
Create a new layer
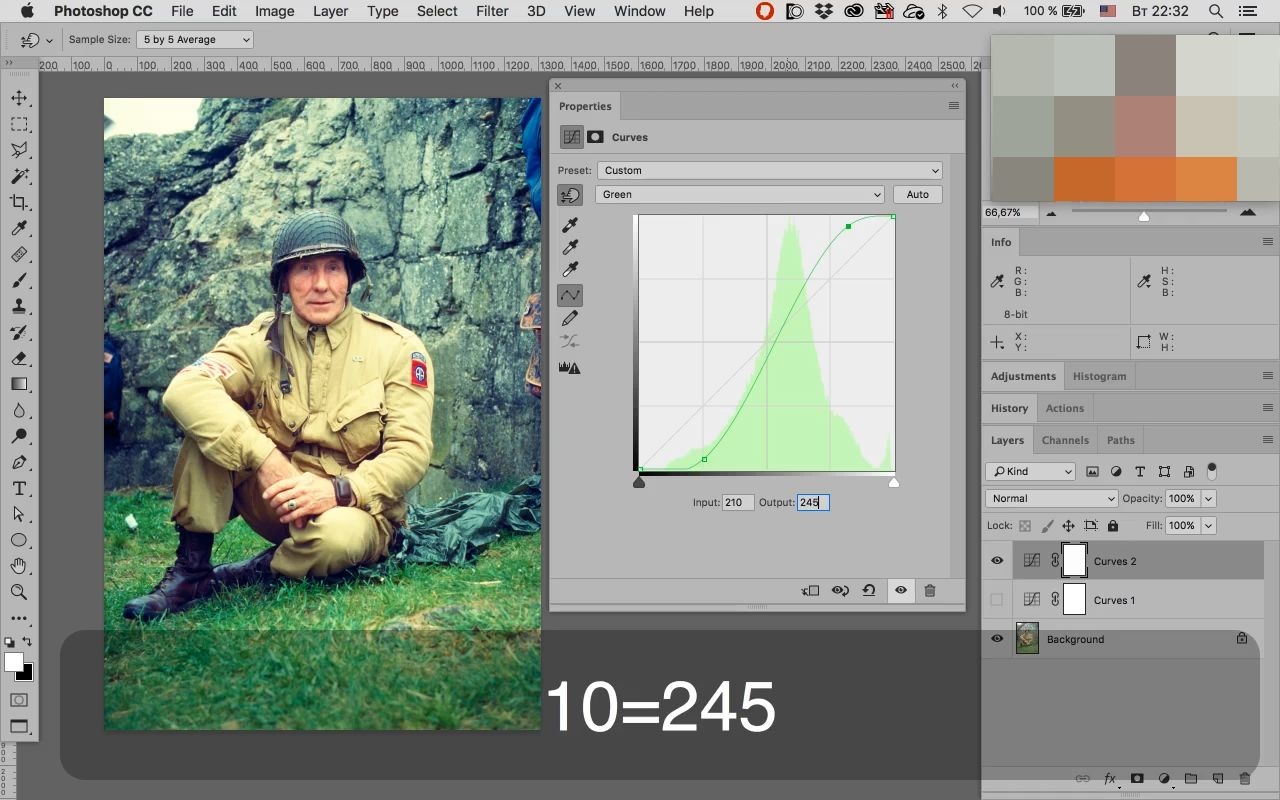tap(1218, 779)
